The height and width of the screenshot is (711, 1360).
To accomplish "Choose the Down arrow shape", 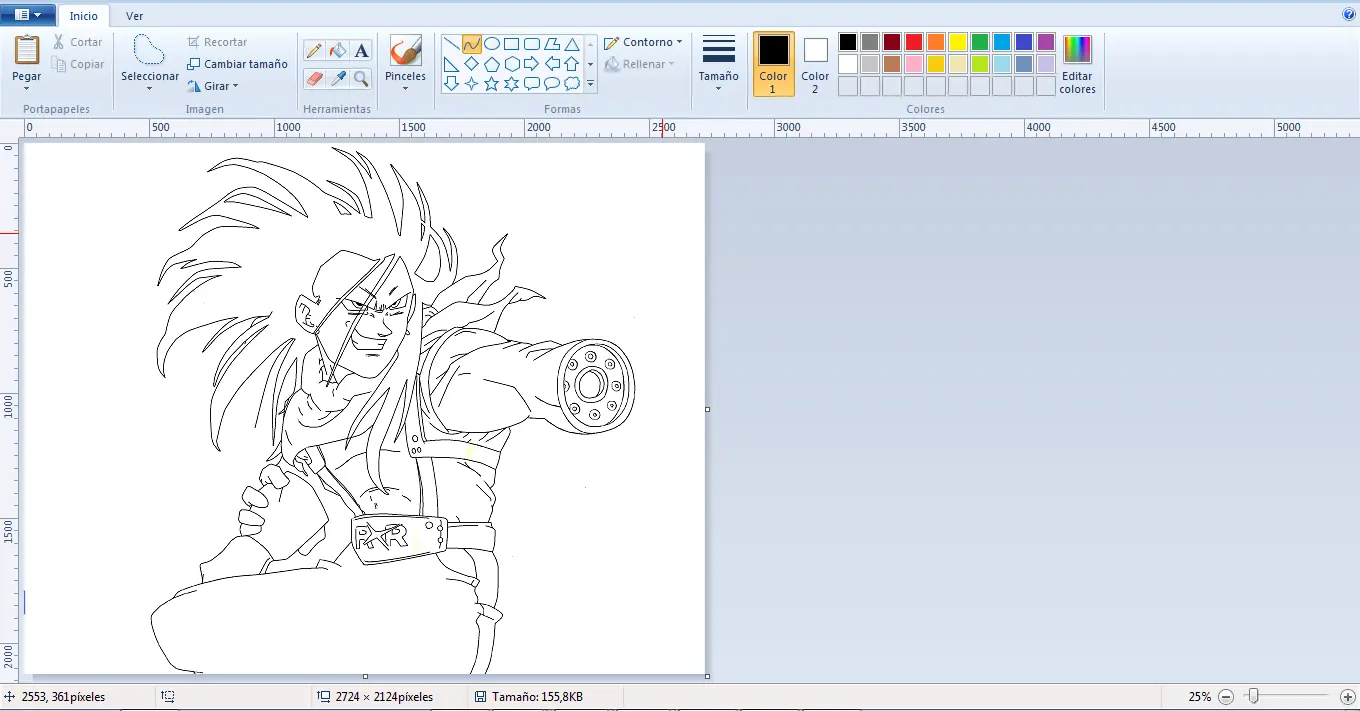I will coord(452,84).
